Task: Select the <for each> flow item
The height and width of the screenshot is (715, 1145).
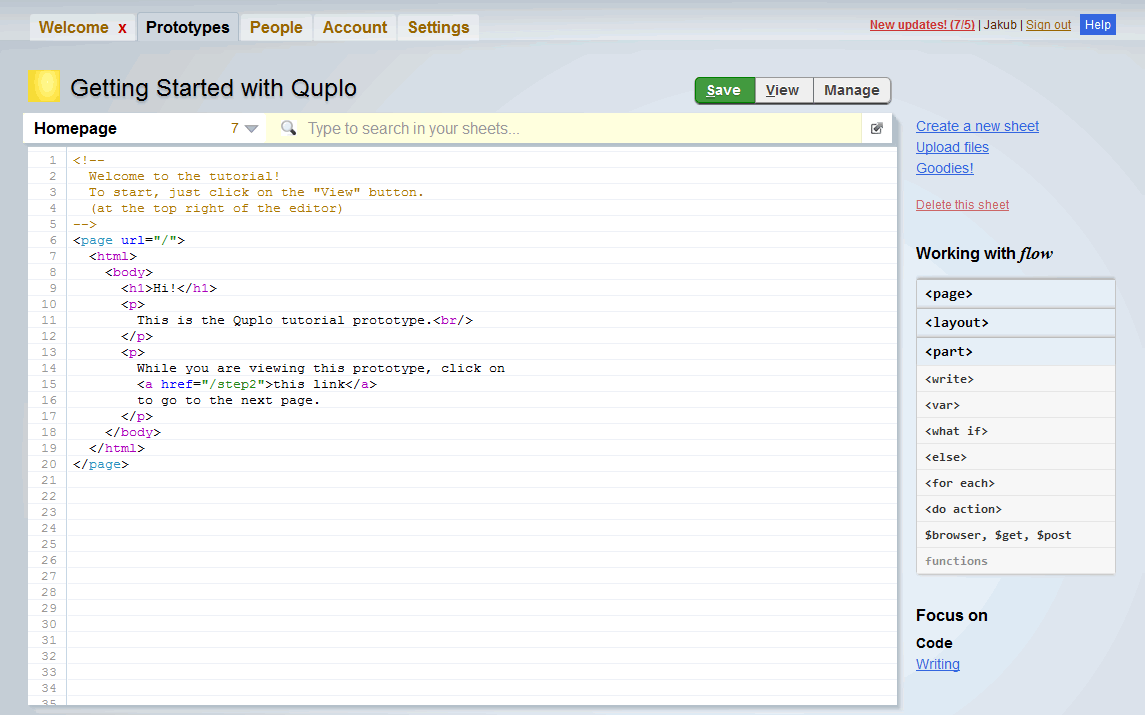Action: pos(1016,483)
